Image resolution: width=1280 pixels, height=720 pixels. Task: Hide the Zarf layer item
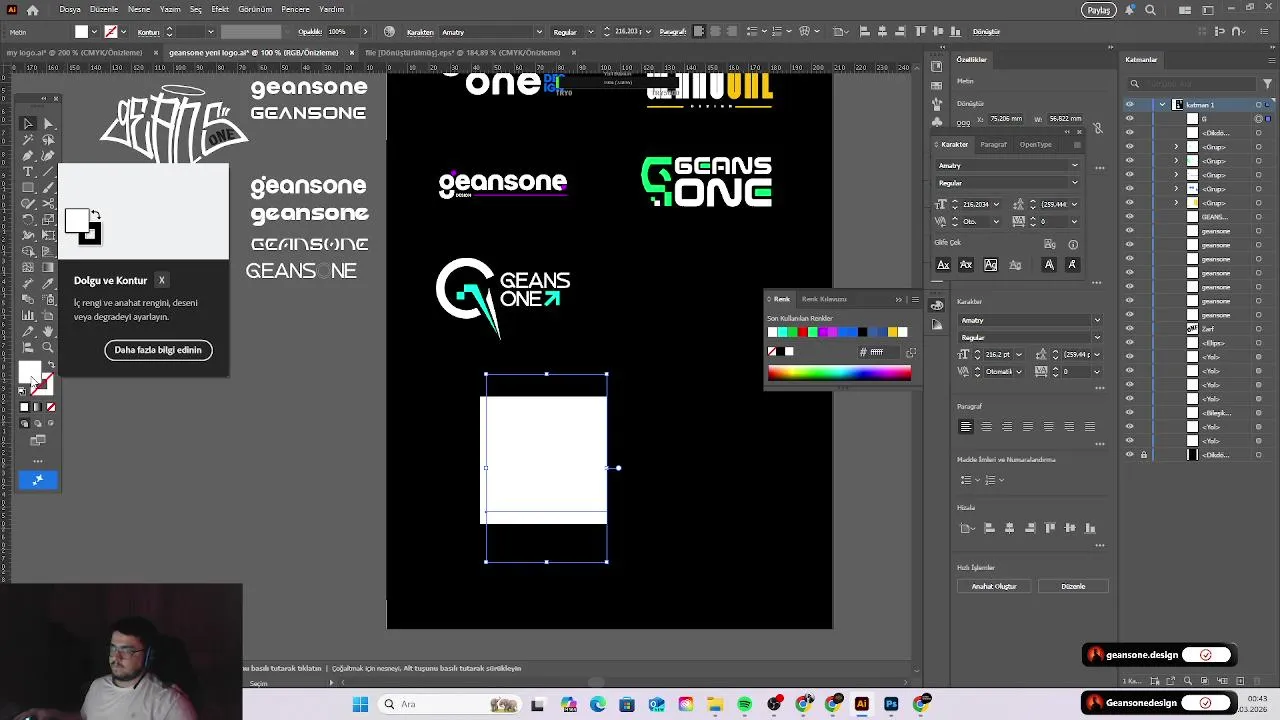[1130, 329]
